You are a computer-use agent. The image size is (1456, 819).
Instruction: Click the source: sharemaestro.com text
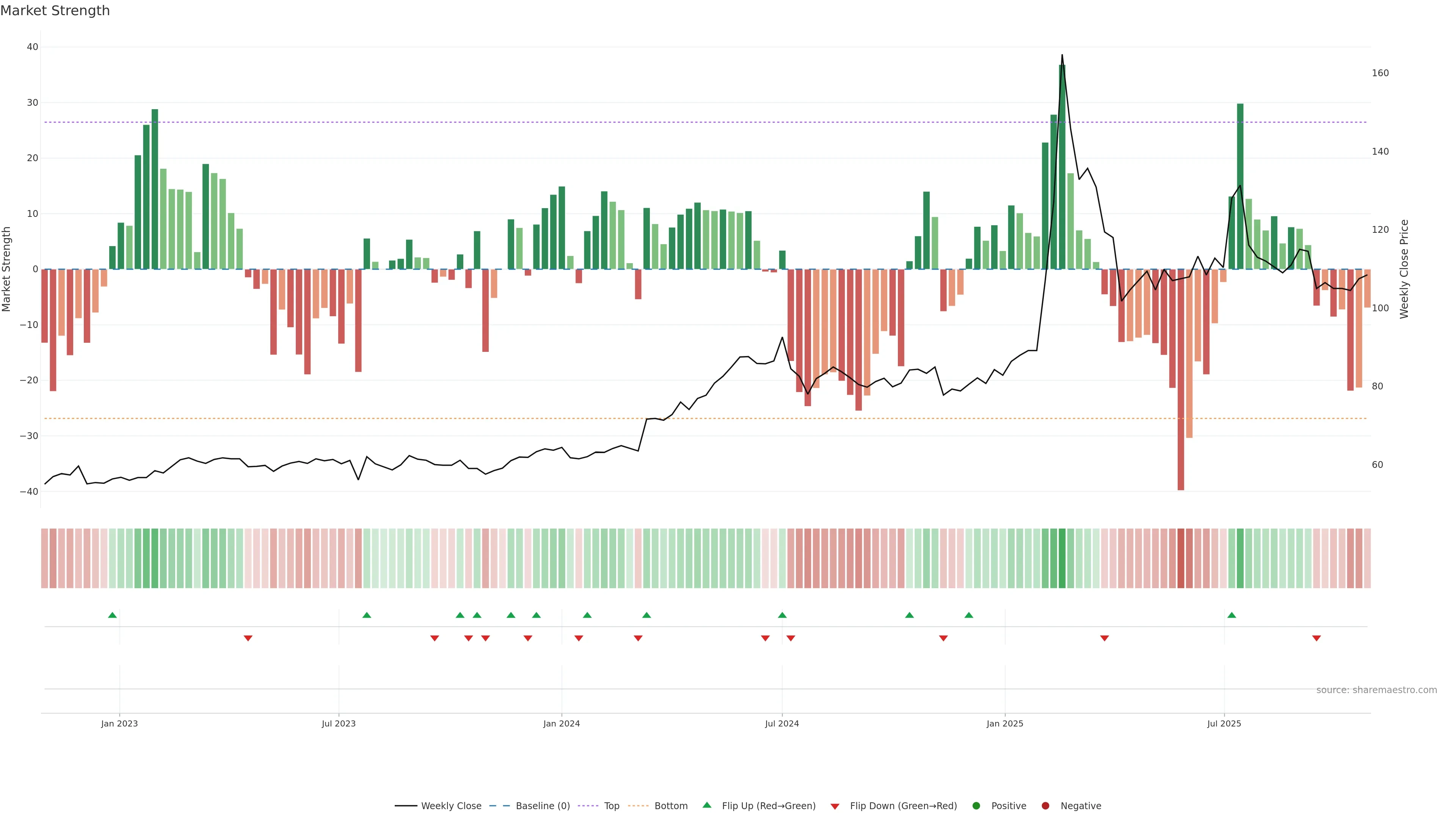1376,690
